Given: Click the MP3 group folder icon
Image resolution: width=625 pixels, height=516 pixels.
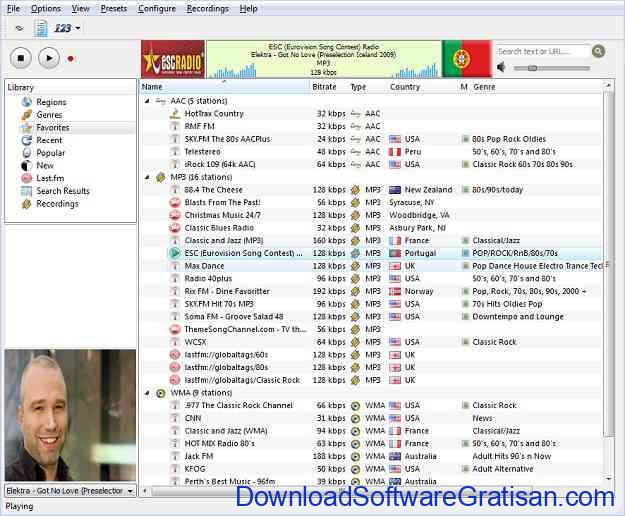Looking at the screenshot, I should click(x=161, y=177).
